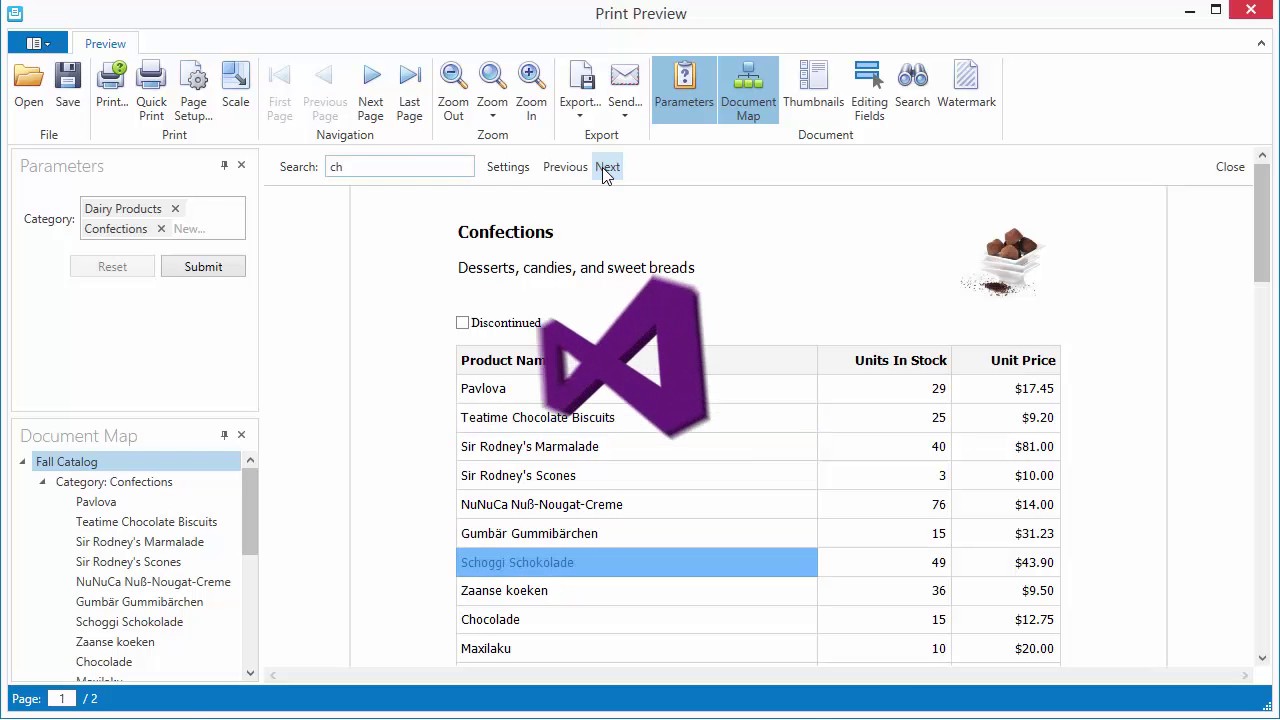Close the Parameters panel

(241, 166)
